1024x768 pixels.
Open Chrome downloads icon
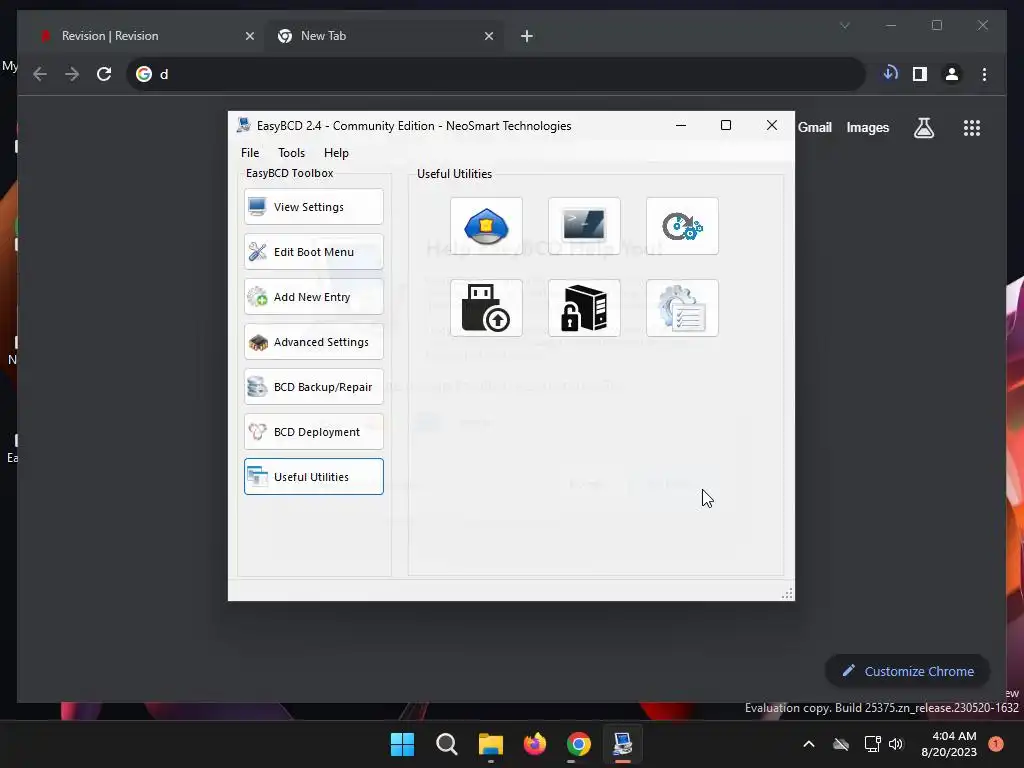pos(890,74)
